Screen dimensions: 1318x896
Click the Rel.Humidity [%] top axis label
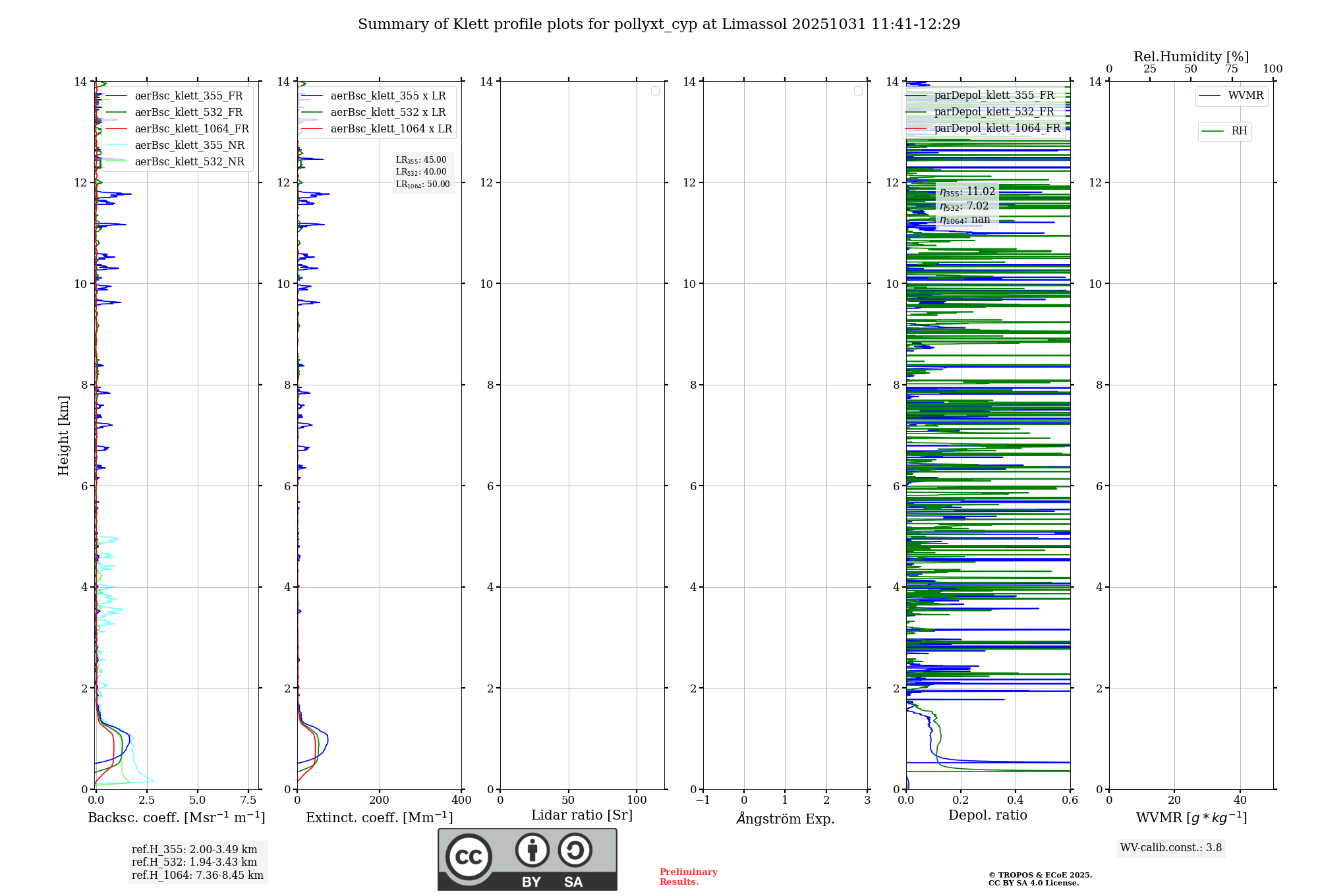click(1191, 57)
